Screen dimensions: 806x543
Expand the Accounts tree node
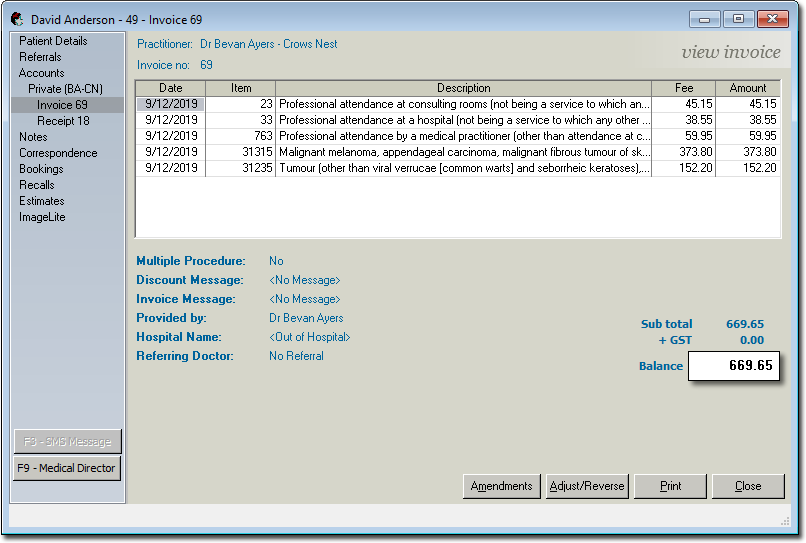pos(41,73)
